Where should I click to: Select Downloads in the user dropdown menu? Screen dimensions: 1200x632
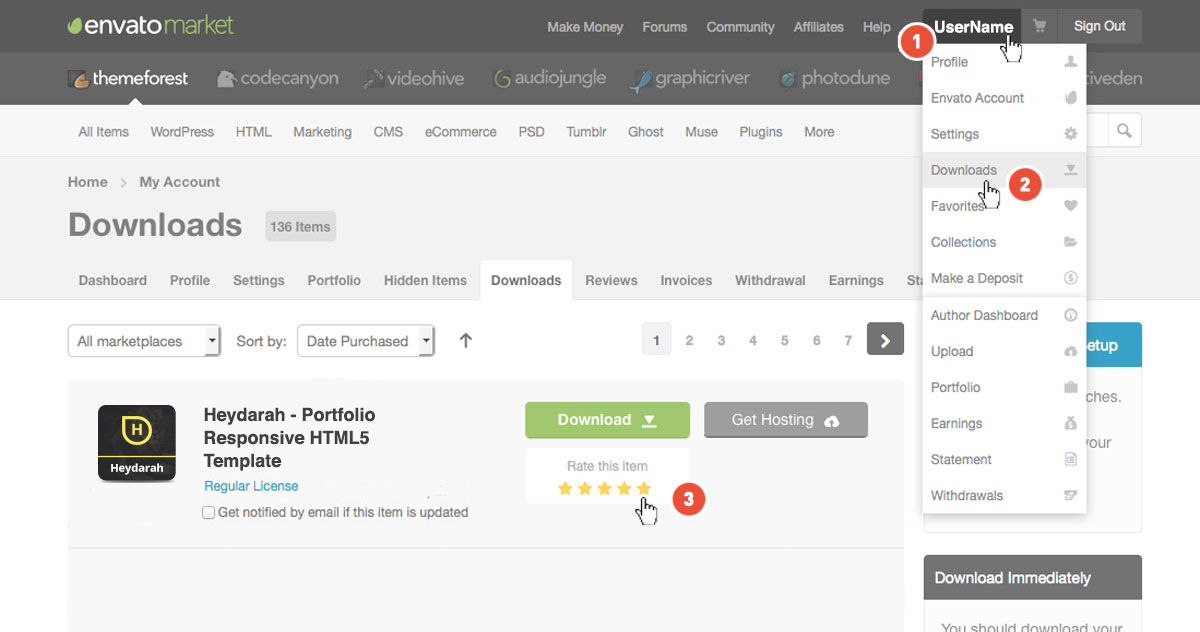point(1004,170)
